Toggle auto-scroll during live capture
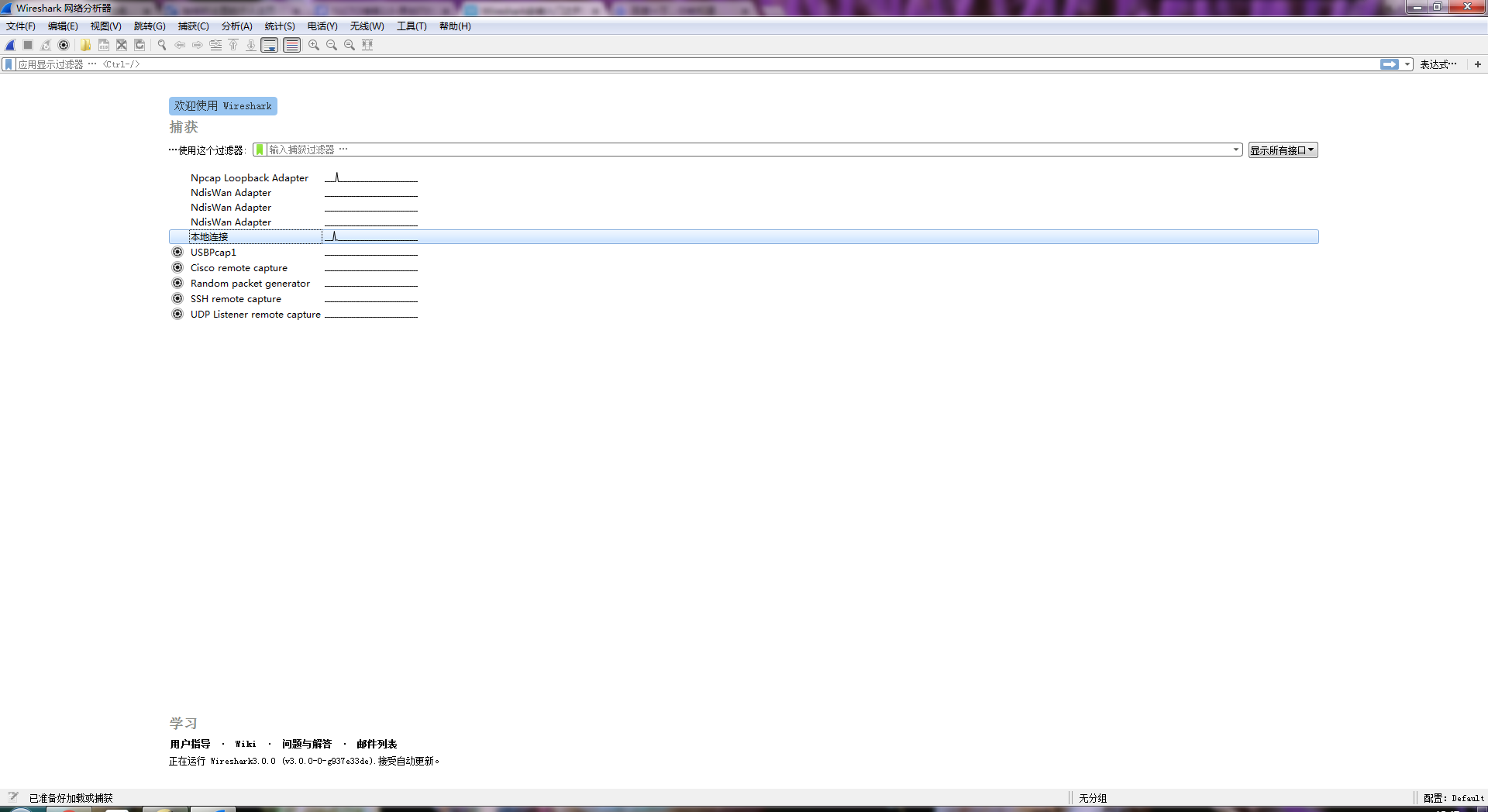Image resolution: width=1488 pixels, height=812 pixels. pyautogui.click(x=270, y=45)
